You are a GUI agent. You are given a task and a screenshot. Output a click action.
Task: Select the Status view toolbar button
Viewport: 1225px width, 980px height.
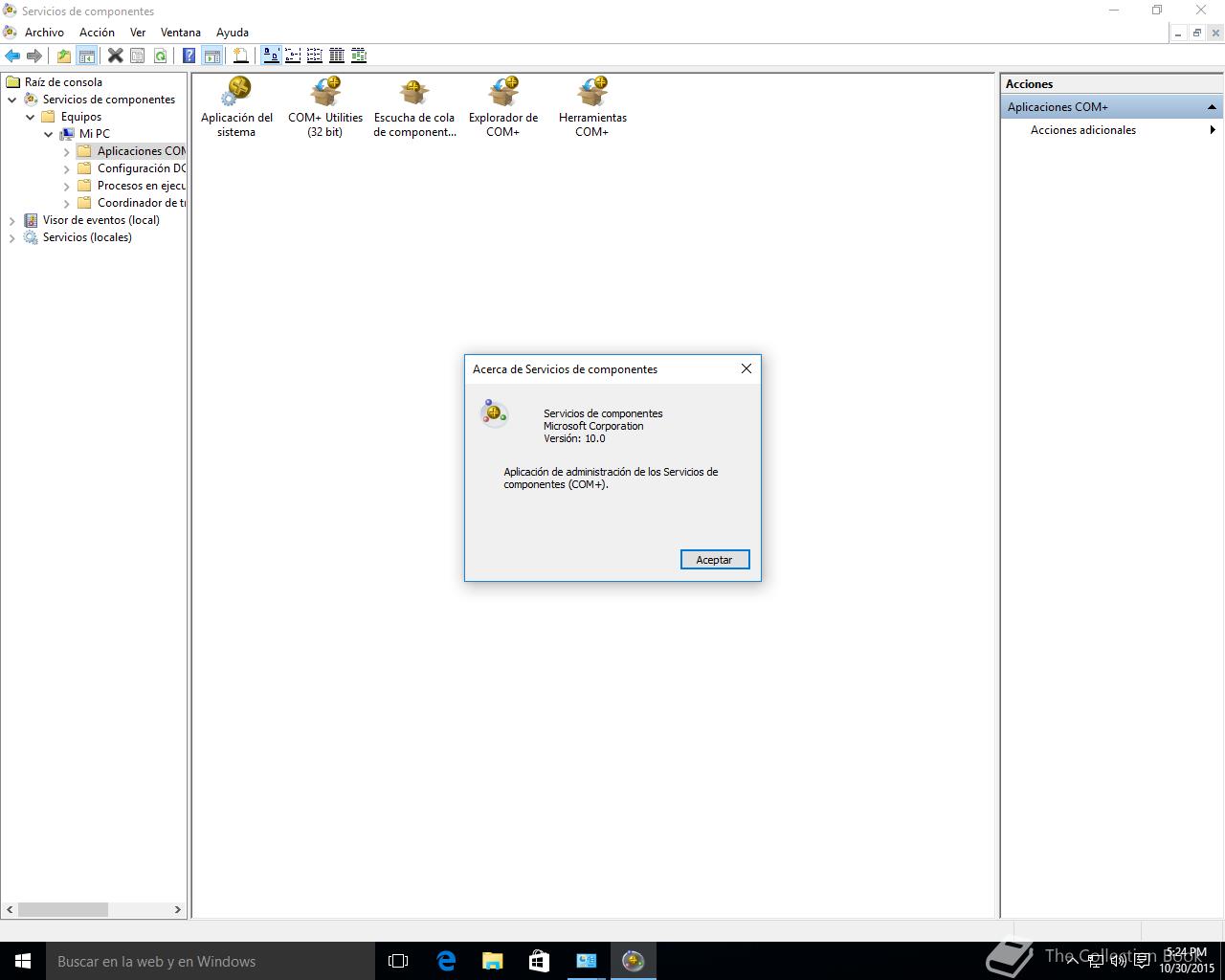[359, 56]
